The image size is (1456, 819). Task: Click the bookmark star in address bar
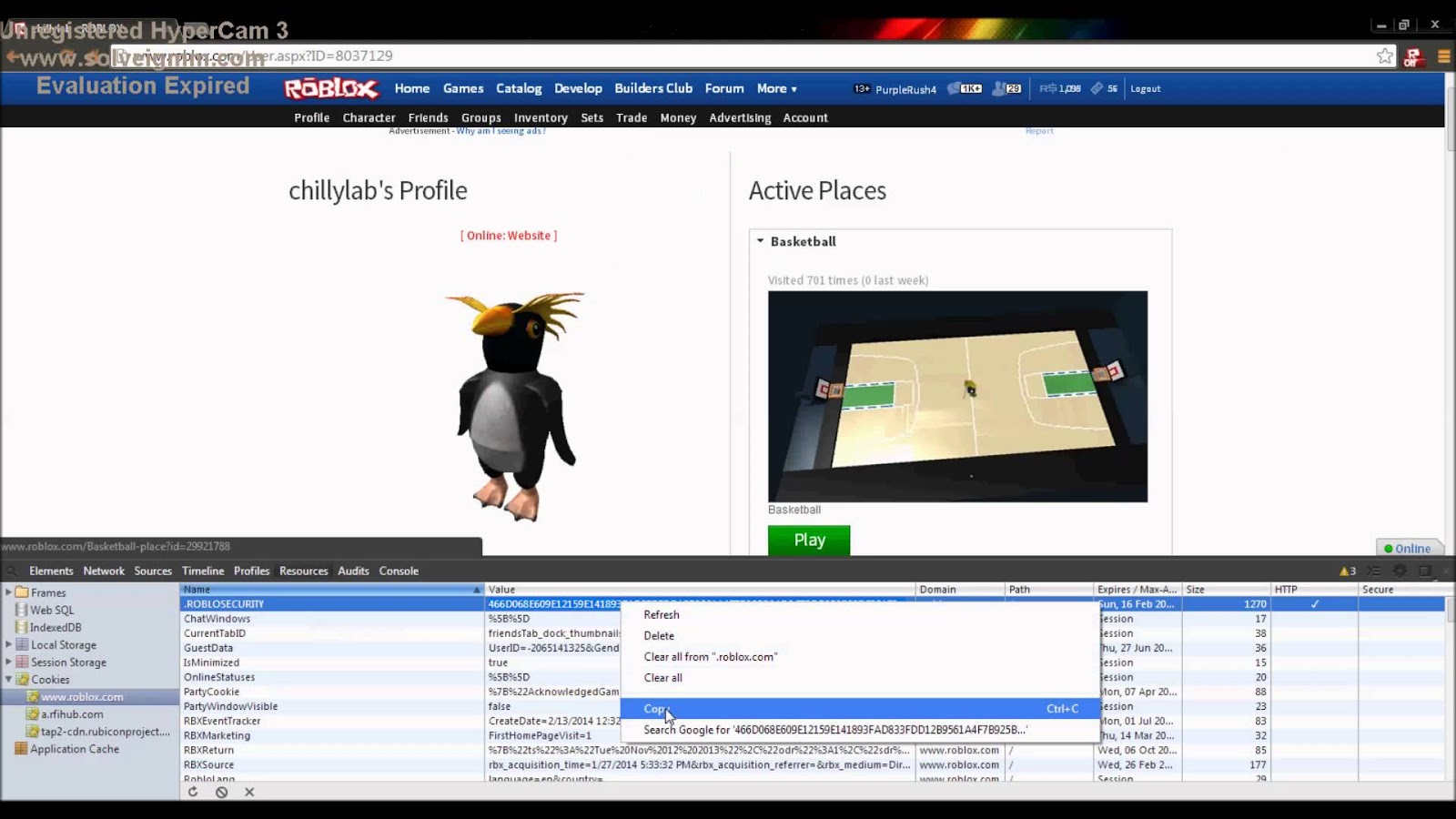[1385, 56]
